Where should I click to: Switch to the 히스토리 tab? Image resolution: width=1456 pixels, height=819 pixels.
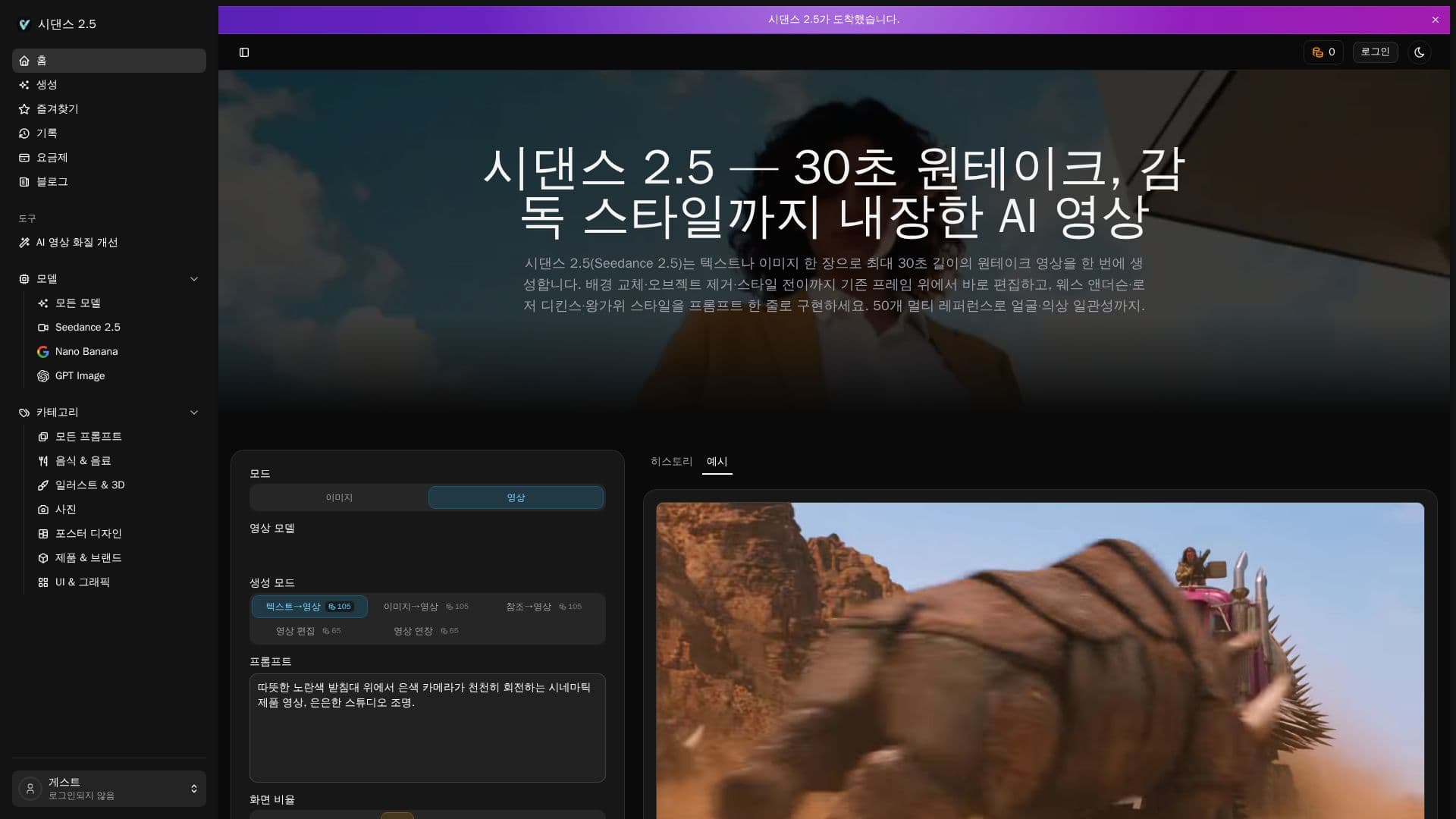click(672, 462)
